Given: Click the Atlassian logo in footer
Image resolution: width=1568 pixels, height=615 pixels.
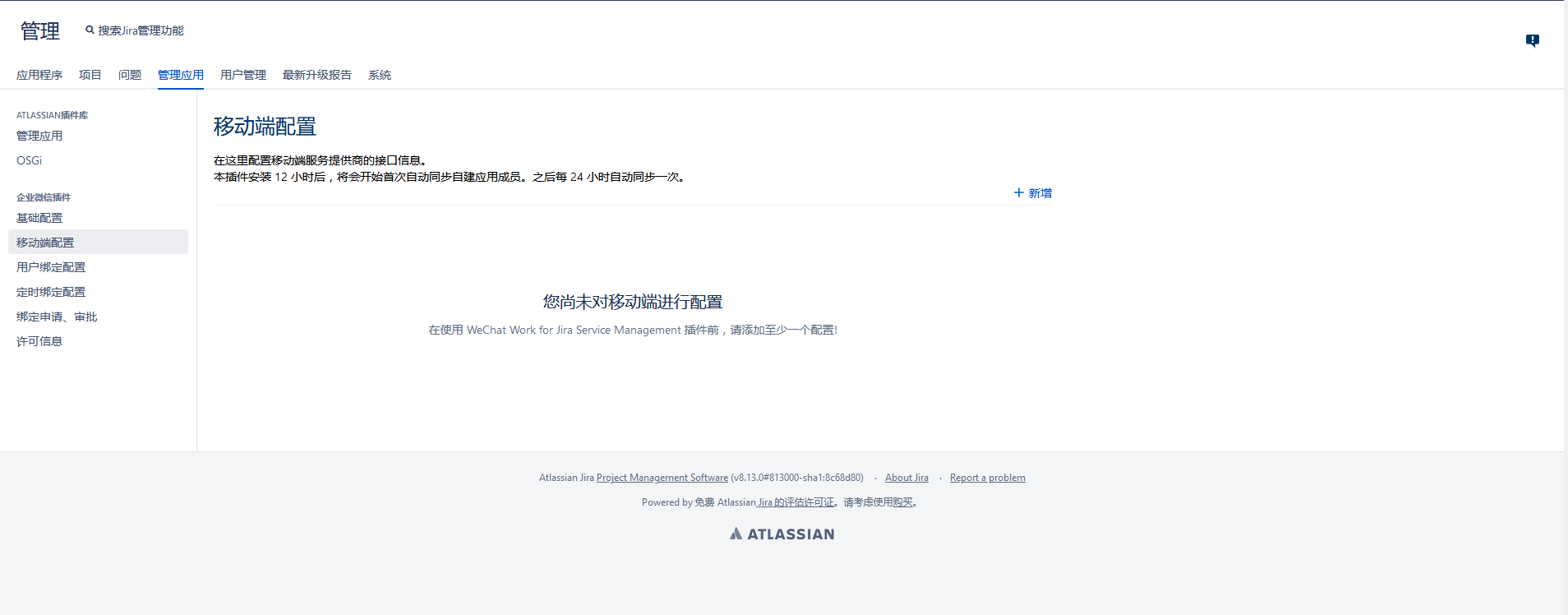Looking at the screenshot, I should point(782,534).
